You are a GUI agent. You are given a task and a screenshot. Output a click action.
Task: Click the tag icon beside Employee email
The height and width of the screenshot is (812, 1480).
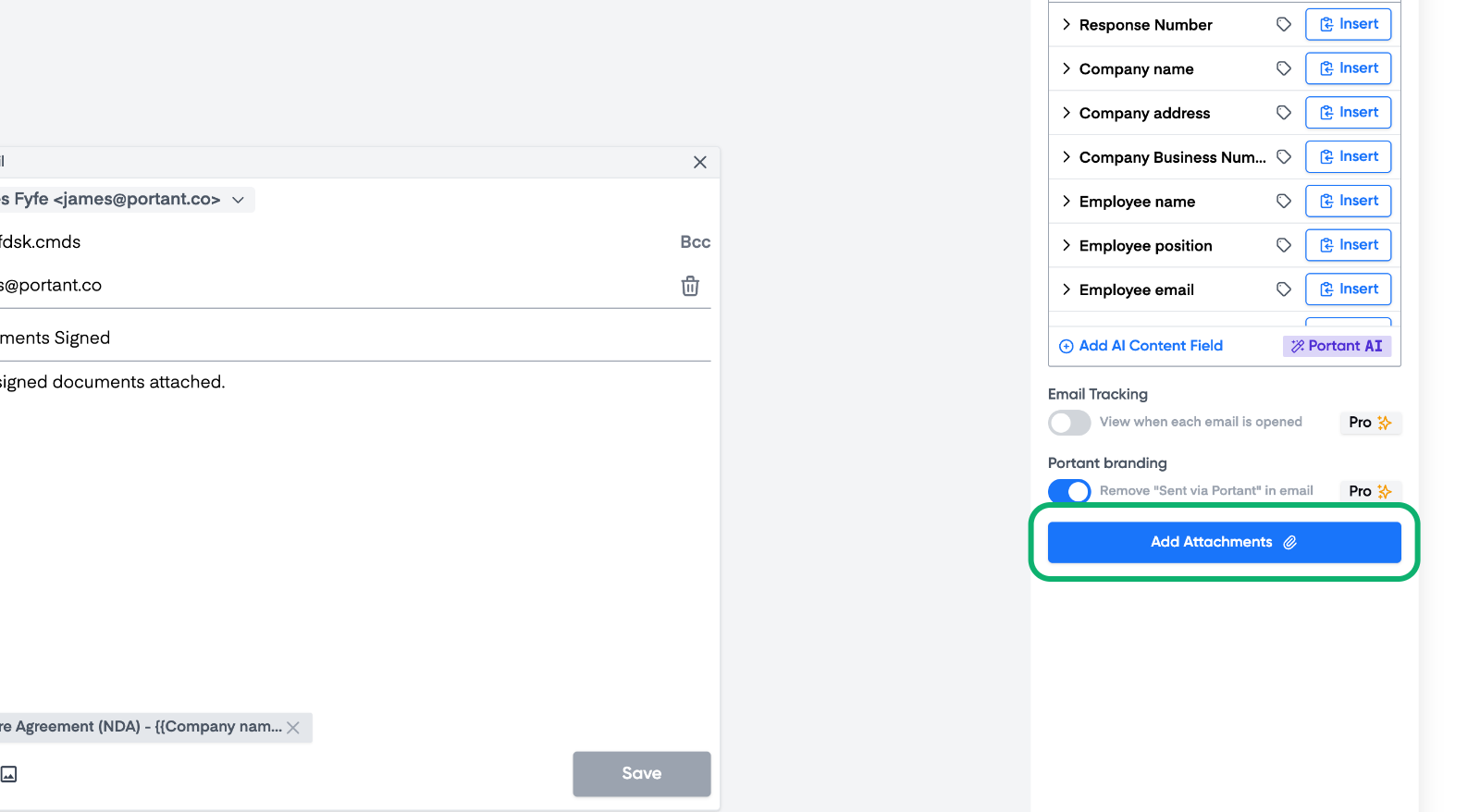click(1283, 289)
